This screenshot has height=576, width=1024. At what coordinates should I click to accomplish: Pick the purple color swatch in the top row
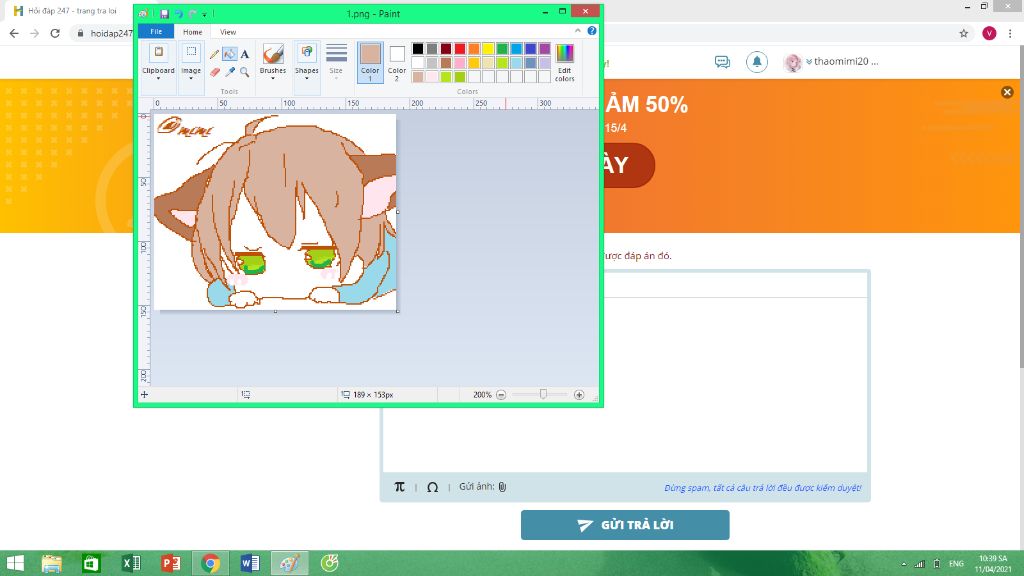pos(545,49)
